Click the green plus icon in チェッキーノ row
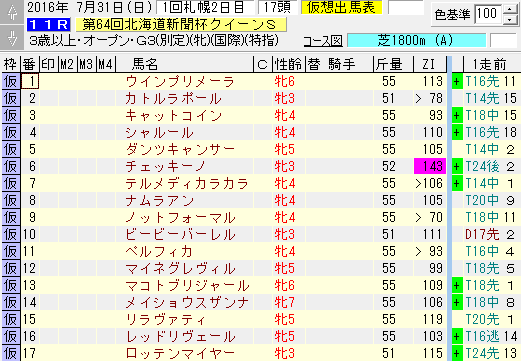Image resolution: width=521 pixels, height=361 pixels. coord(457,166)
